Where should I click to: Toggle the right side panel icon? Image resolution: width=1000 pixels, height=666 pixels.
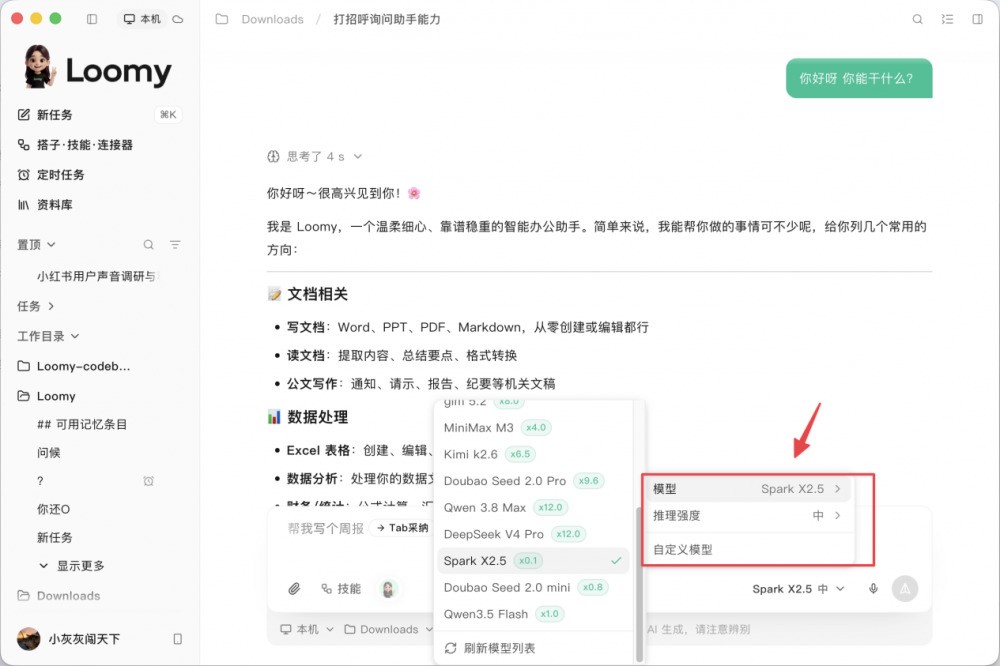pos(977,19)
